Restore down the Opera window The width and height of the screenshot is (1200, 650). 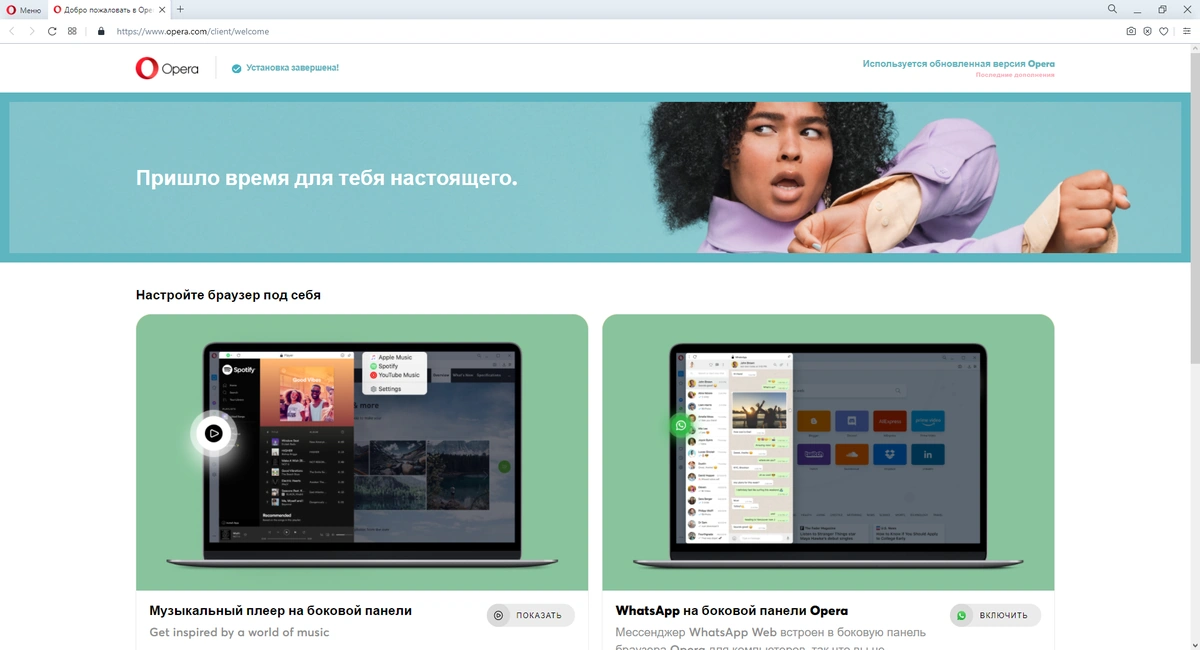click(1162, 9)
